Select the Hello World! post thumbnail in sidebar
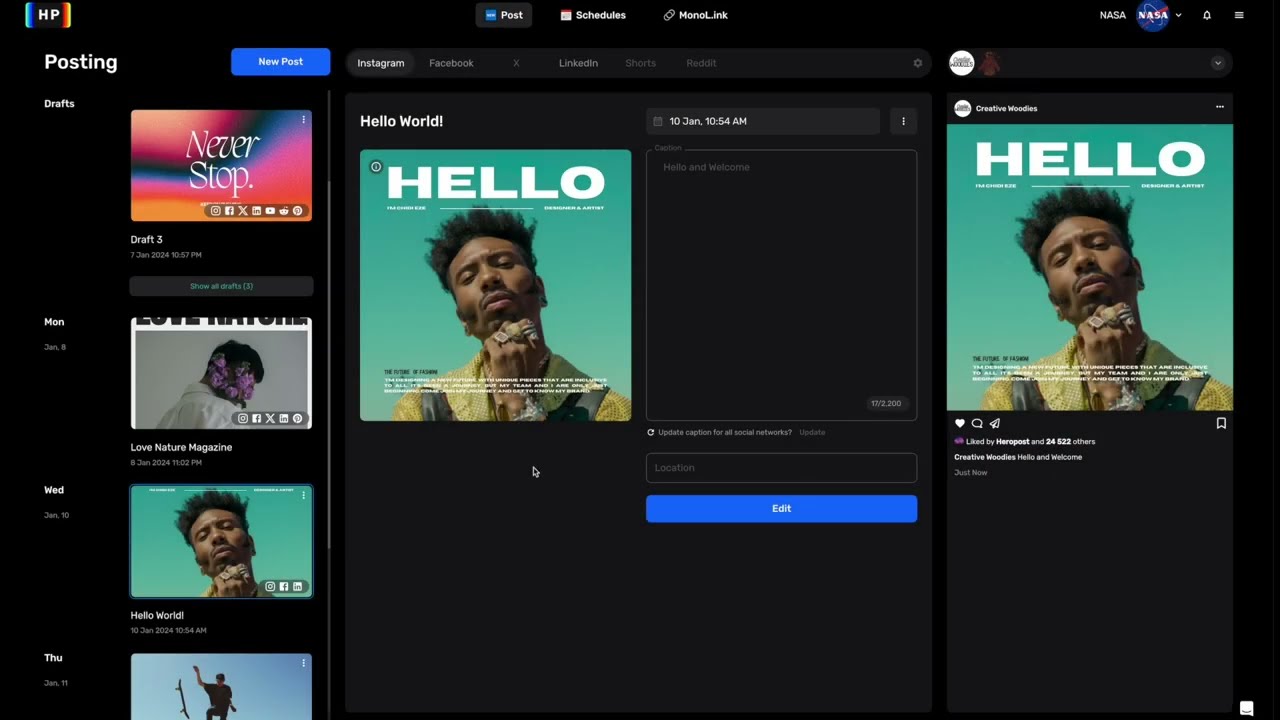 pos(221,541)
